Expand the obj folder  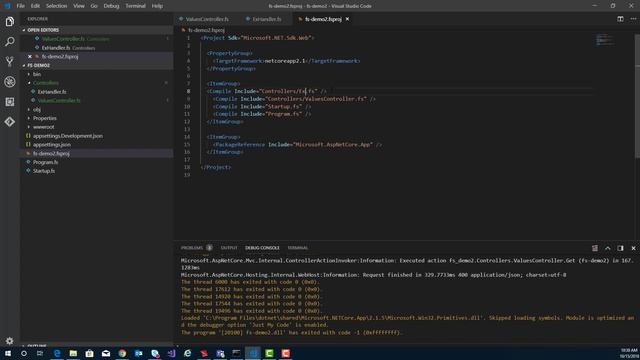coord(37,109)
